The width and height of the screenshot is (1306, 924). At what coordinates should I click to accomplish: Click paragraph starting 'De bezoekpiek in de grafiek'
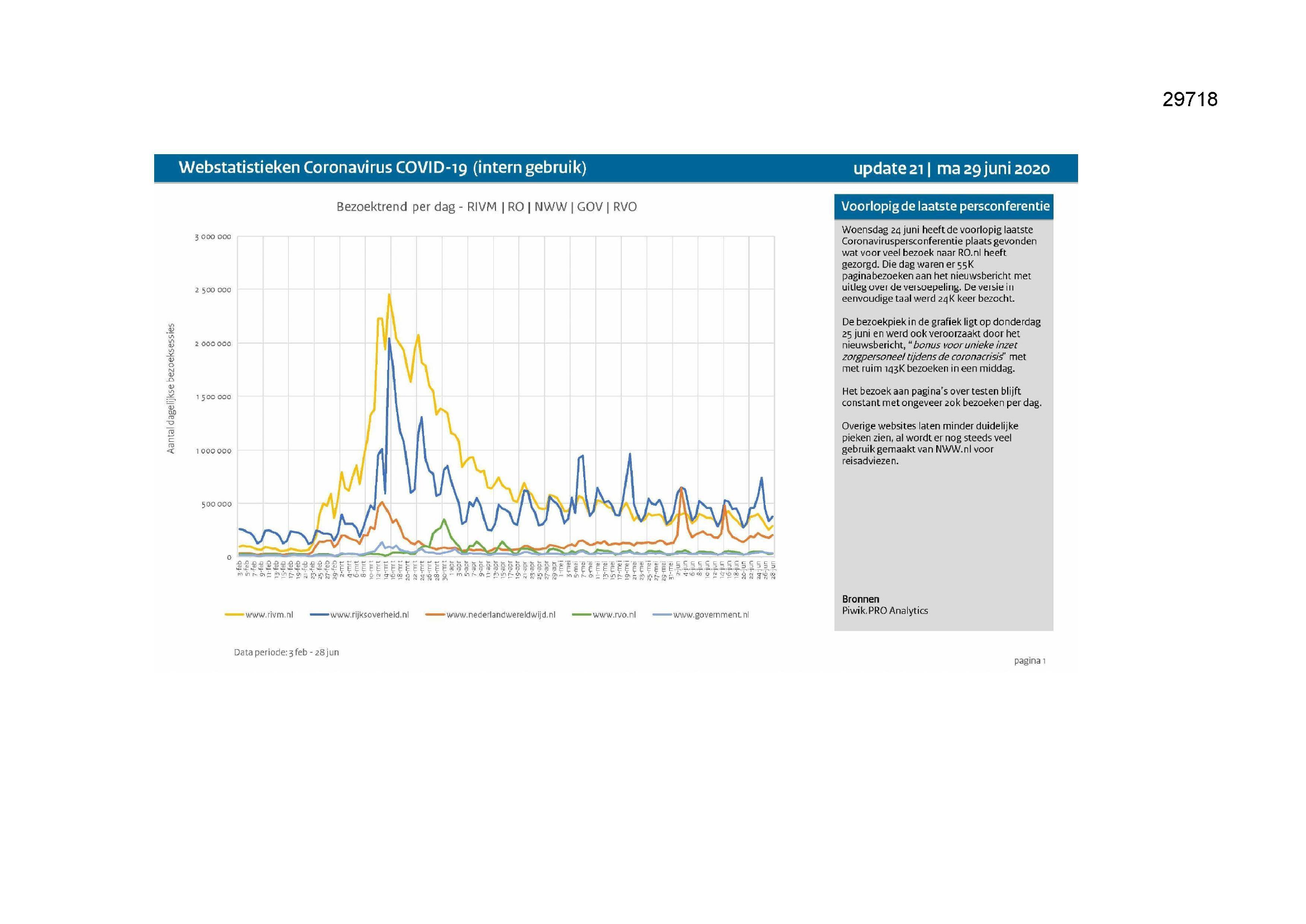pyautogui.click(x=941, y=345)
